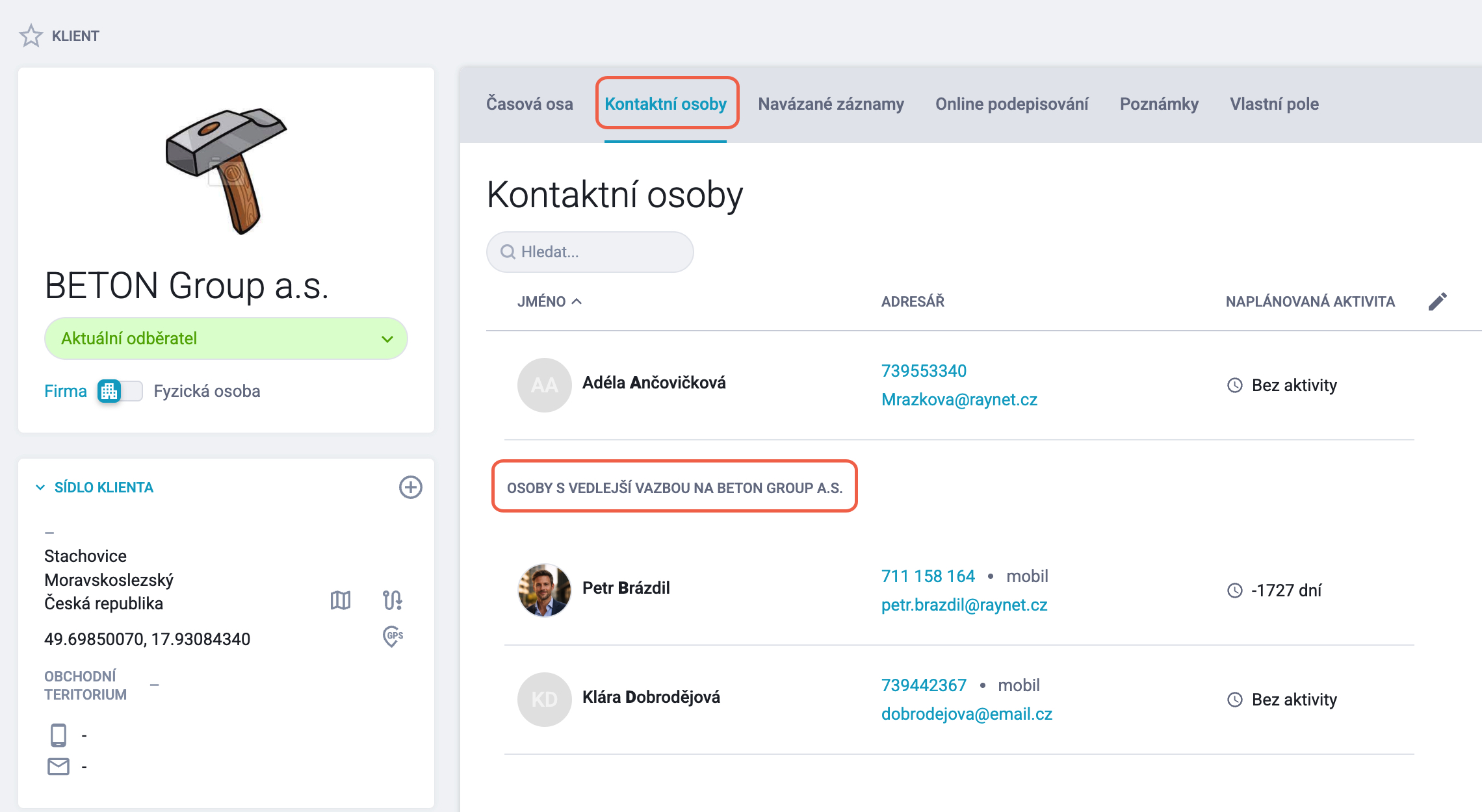Click clock icon next to -1727 dní
1482x812 pixels.
tap(1234, 590)
